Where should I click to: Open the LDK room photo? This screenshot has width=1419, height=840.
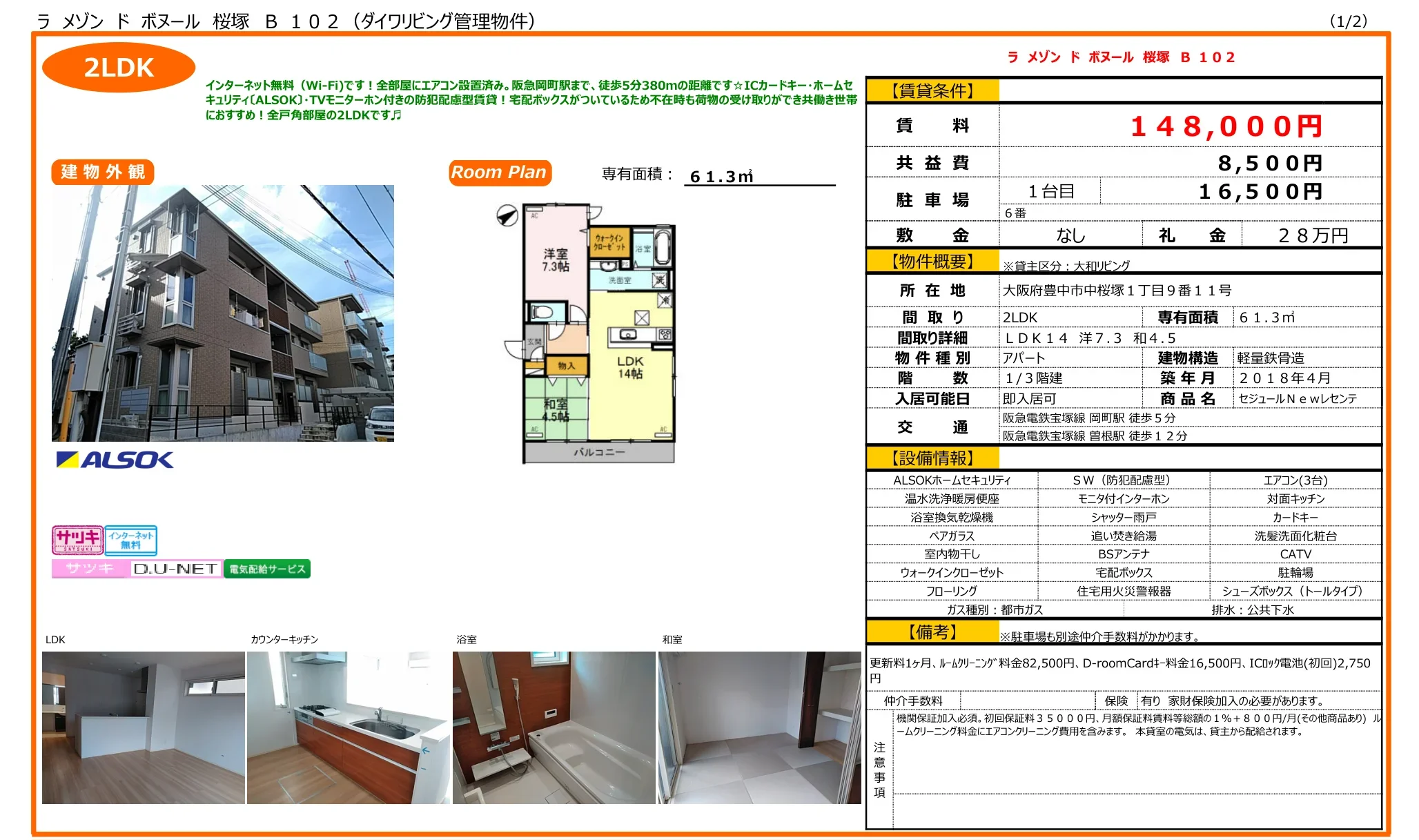143,727
